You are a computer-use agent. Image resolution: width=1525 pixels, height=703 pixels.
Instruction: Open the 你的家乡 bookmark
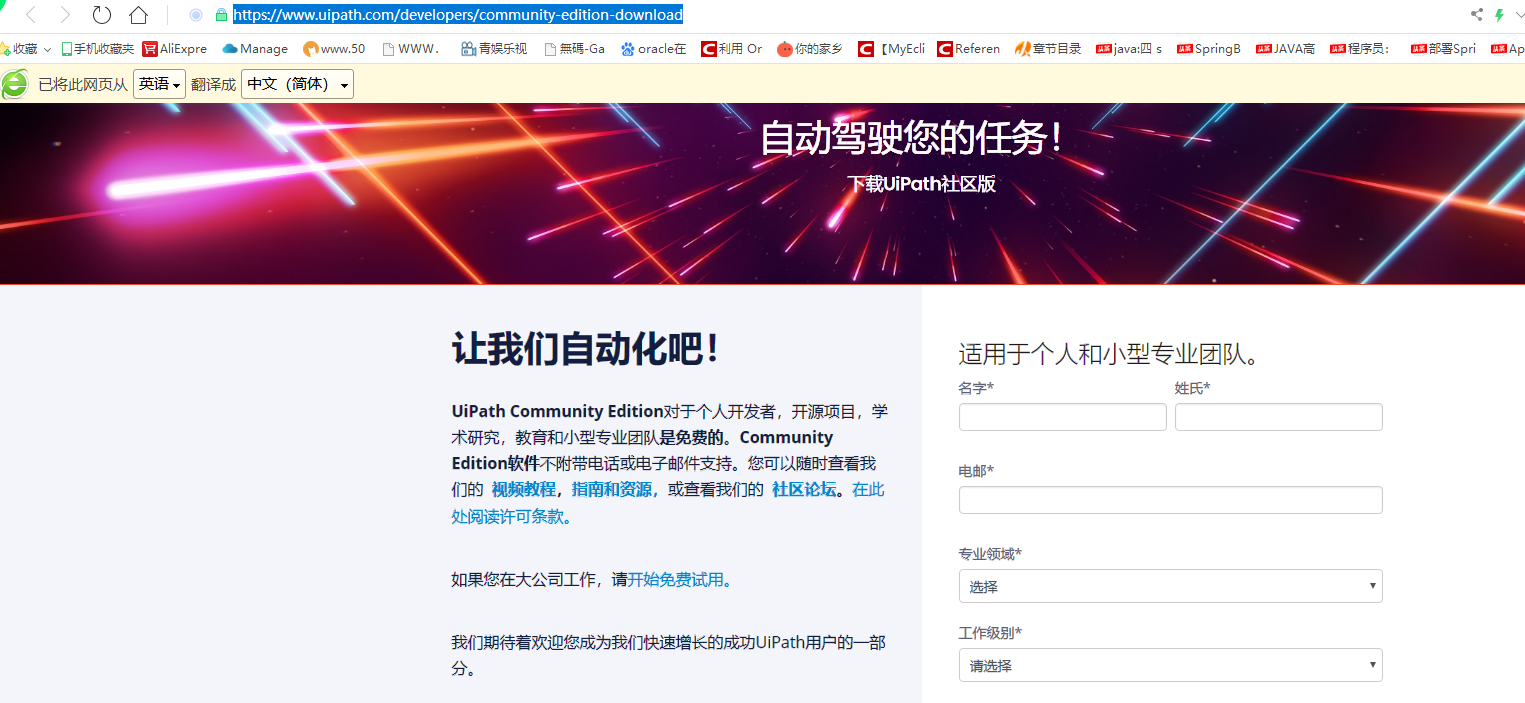coord(809,48)
